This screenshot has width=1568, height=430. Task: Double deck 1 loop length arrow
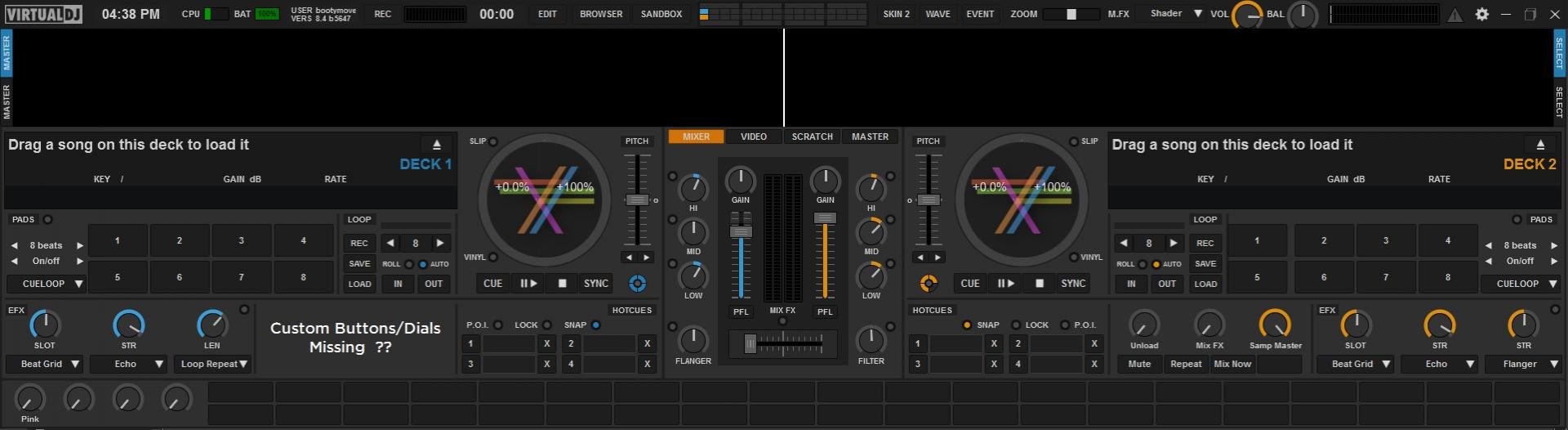click(440, 243)
